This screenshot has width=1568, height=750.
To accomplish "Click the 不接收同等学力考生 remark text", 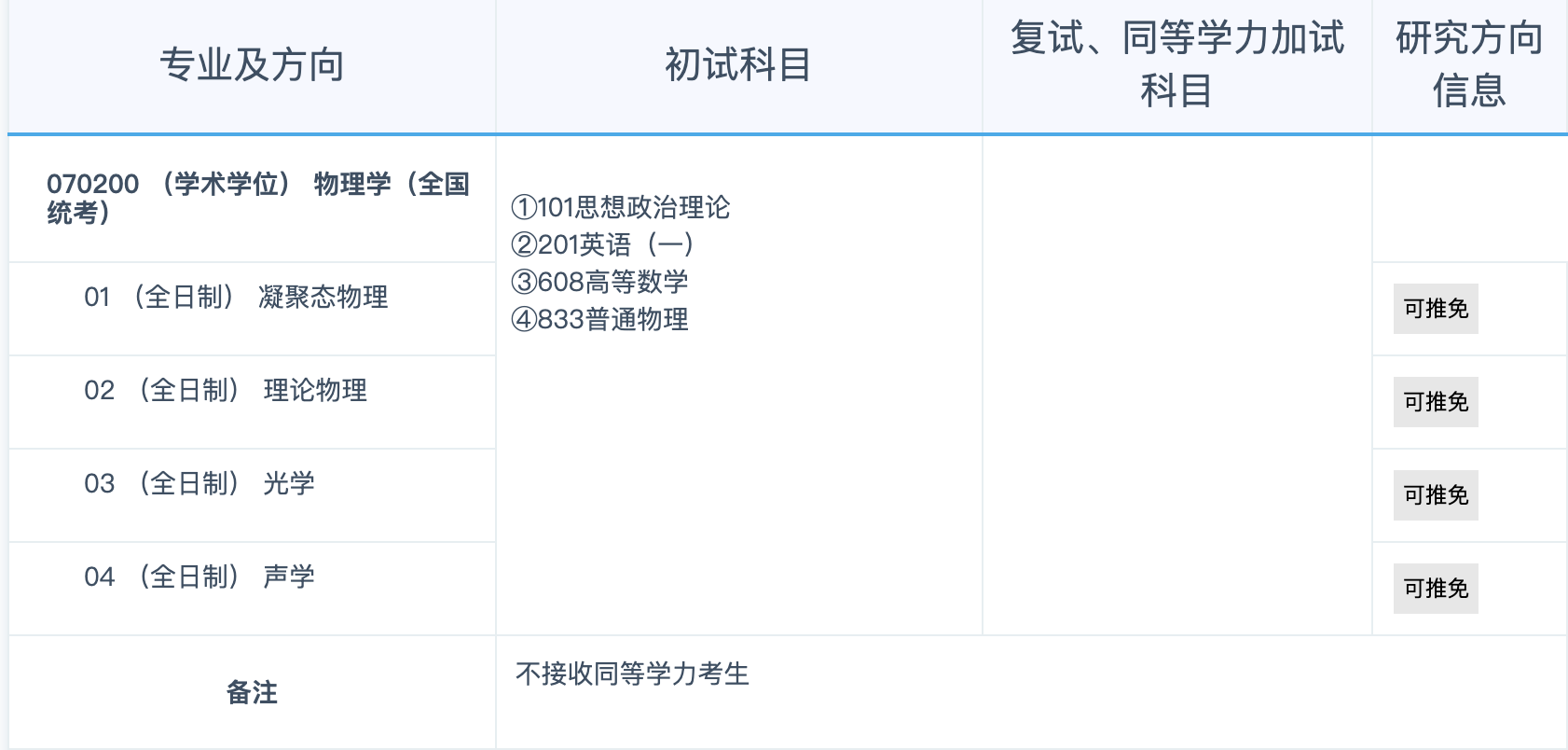I will click(632, 674).
